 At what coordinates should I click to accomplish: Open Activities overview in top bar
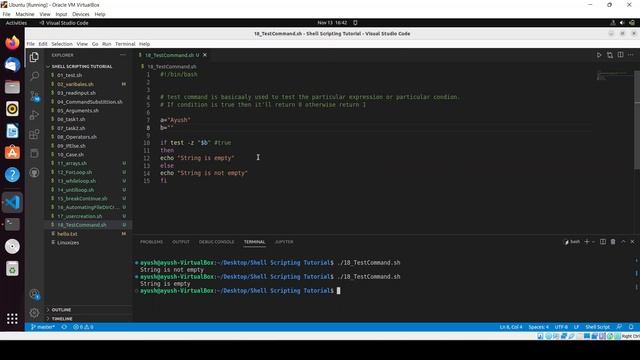pos(16,23)
